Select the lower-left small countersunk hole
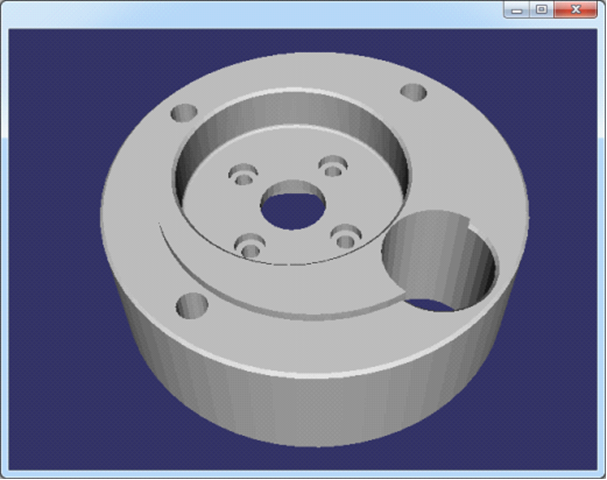Screen dimensions: 607x480 pyautogui.click(x=249, y=244)
